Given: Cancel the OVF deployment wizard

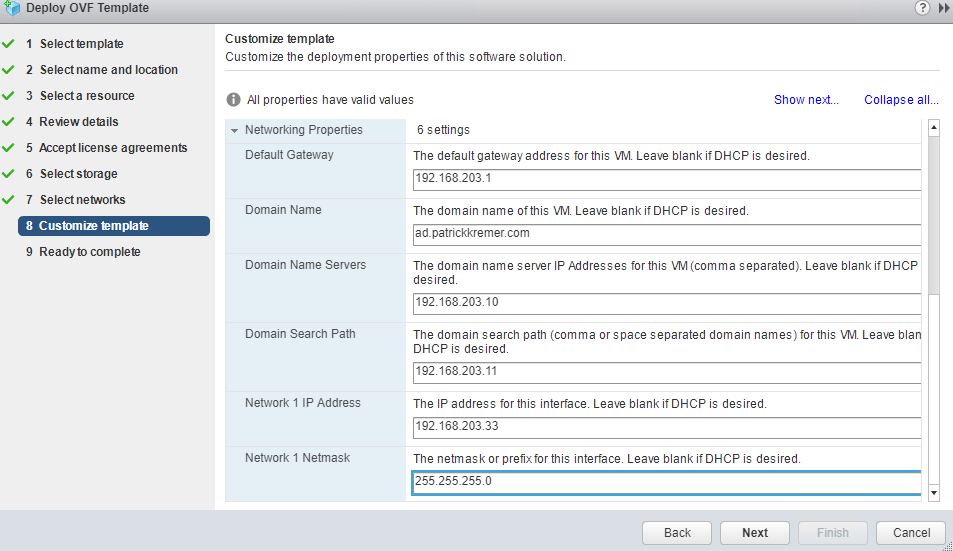Looking at the screenshot, I should [910, 533].
